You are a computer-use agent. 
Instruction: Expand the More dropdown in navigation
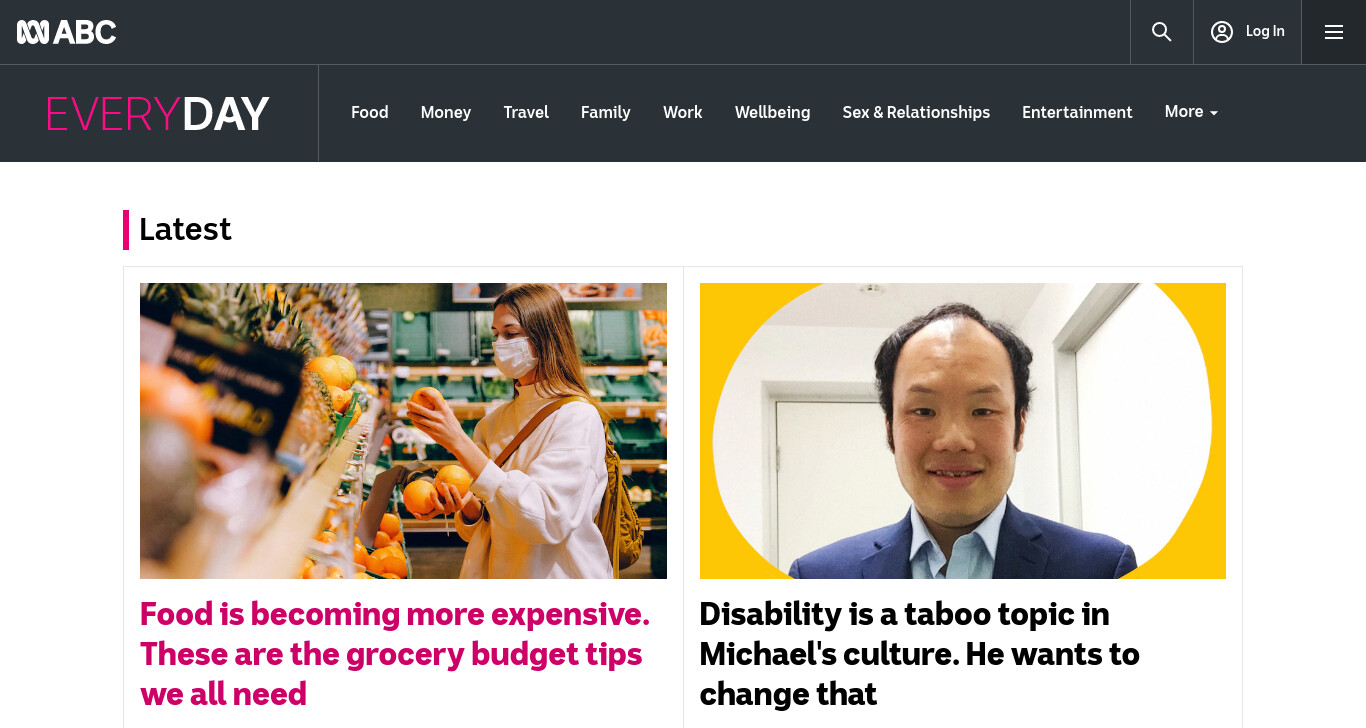pyautogui.click(x=1191, y=112)
